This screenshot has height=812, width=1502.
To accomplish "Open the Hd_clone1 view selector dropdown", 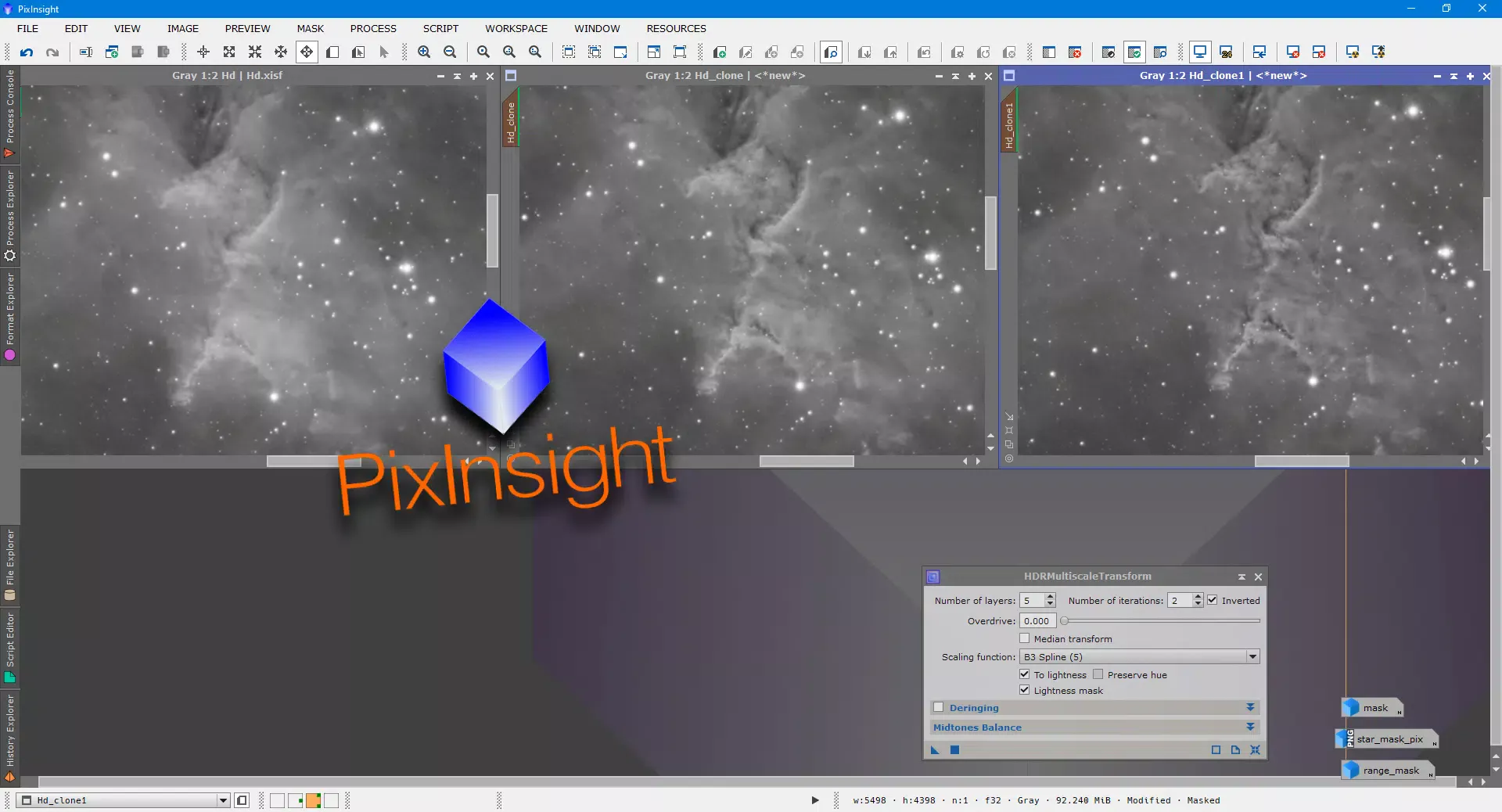I will [223, 800].
